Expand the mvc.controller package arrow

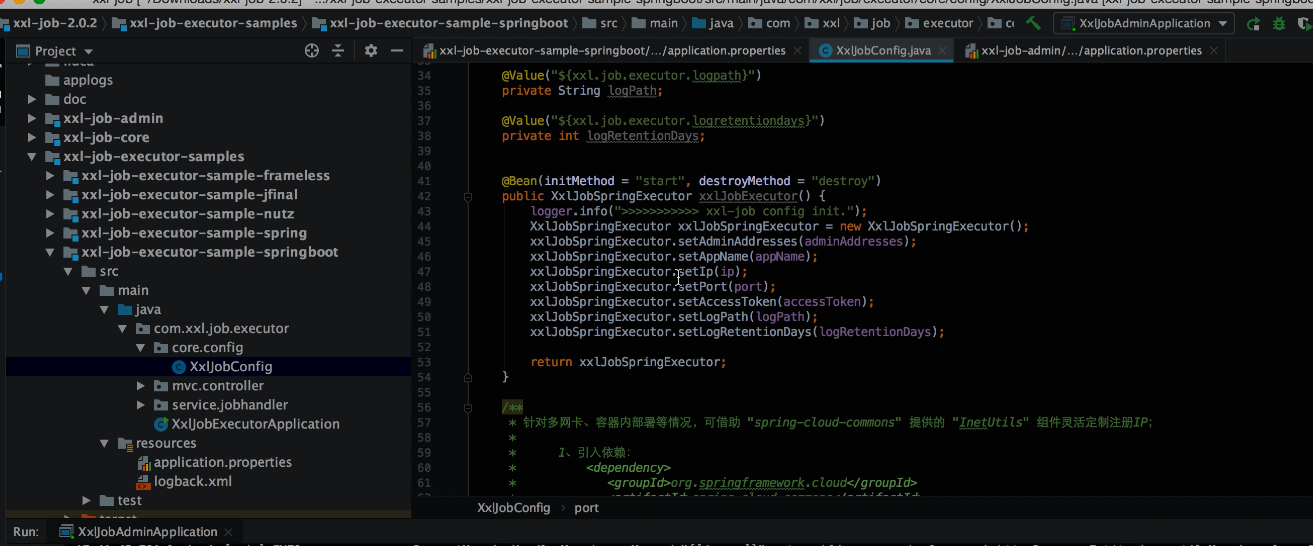point(141,386)
